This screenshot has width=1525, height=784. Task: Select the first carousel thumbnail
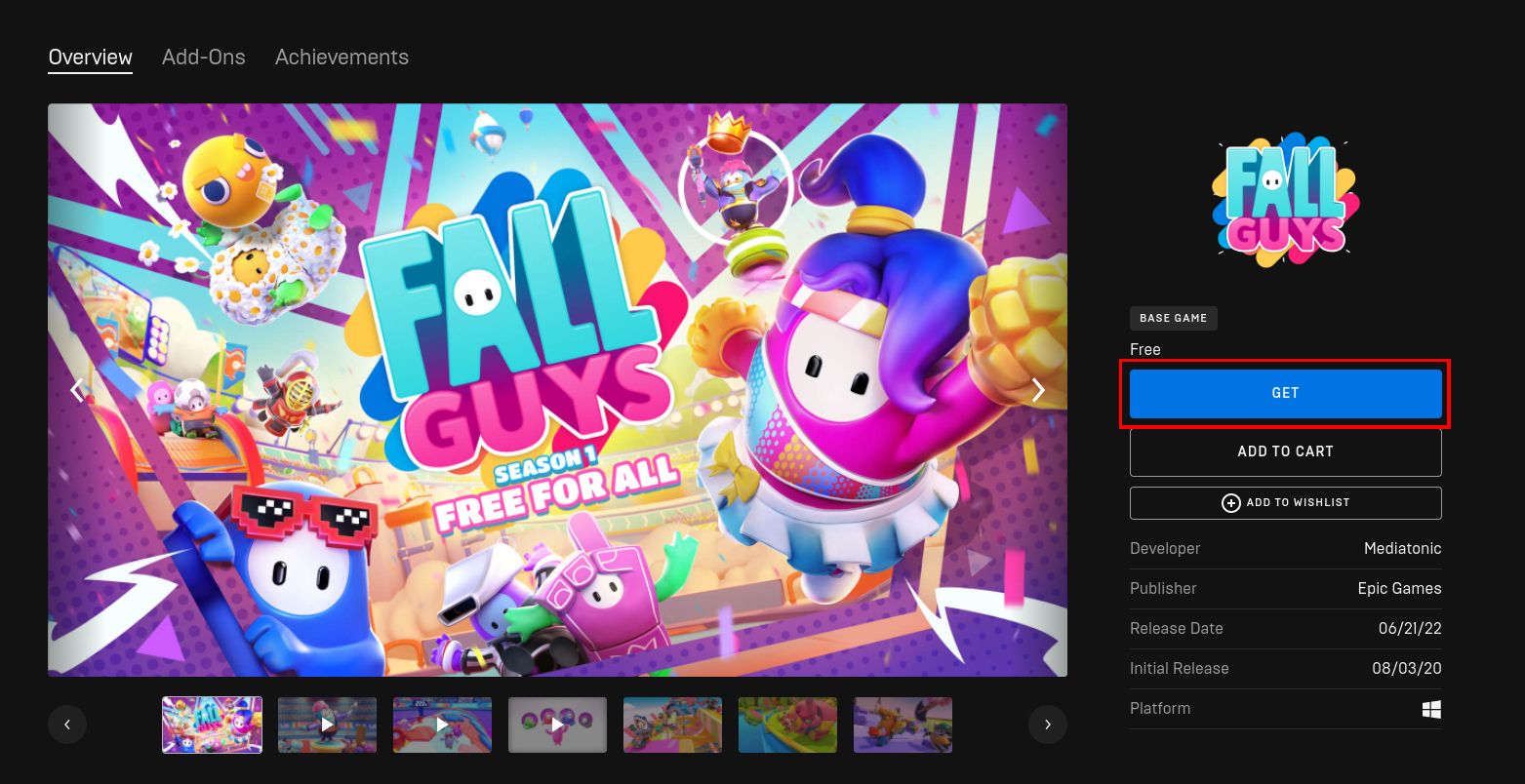[212, 725]
